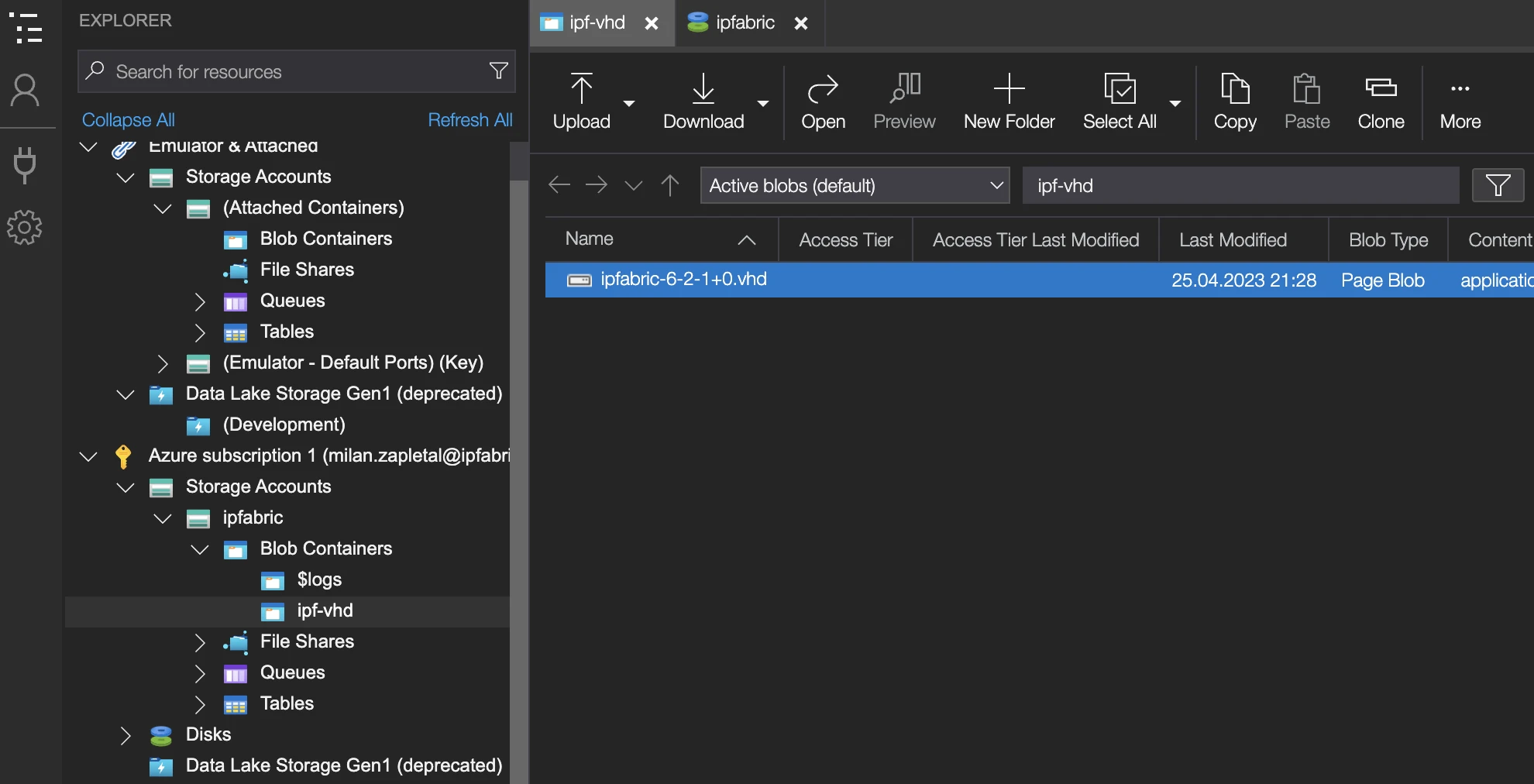This screenshot has height=784, width=1534.
Task: Open the Select All dropdown arrow
Action: click(x=1175, y=104)
